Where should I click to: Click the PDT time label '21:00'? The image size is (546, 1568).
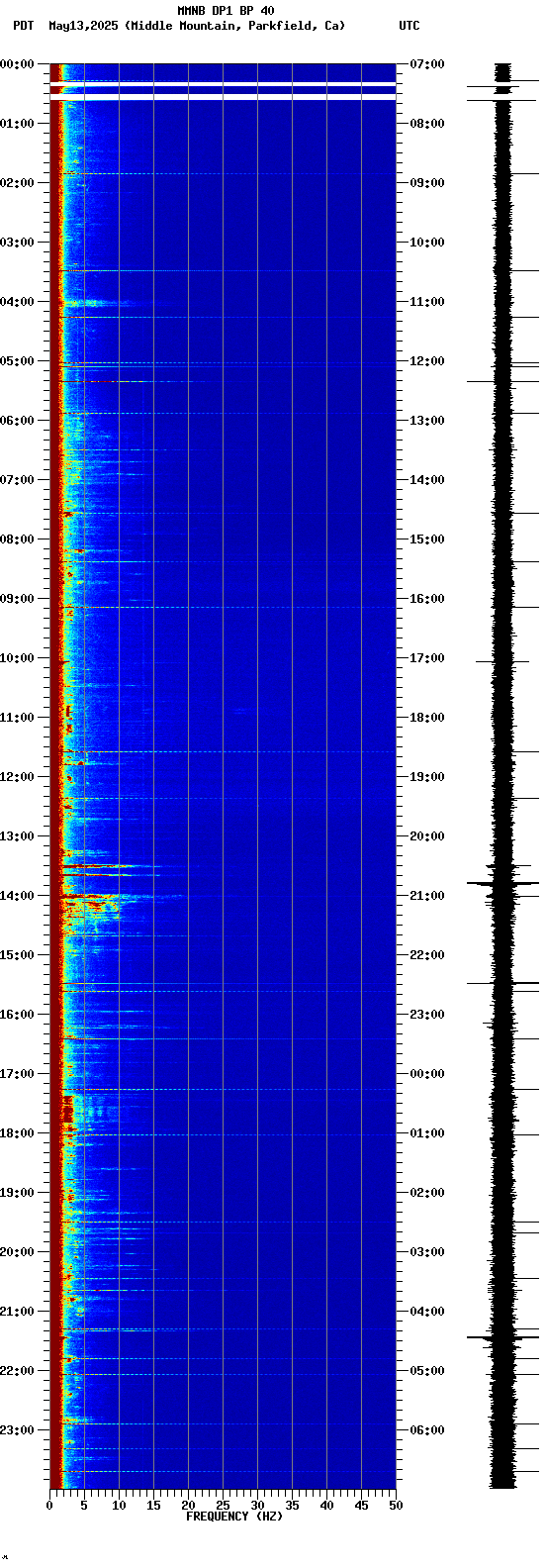(x=17, y=1312)
